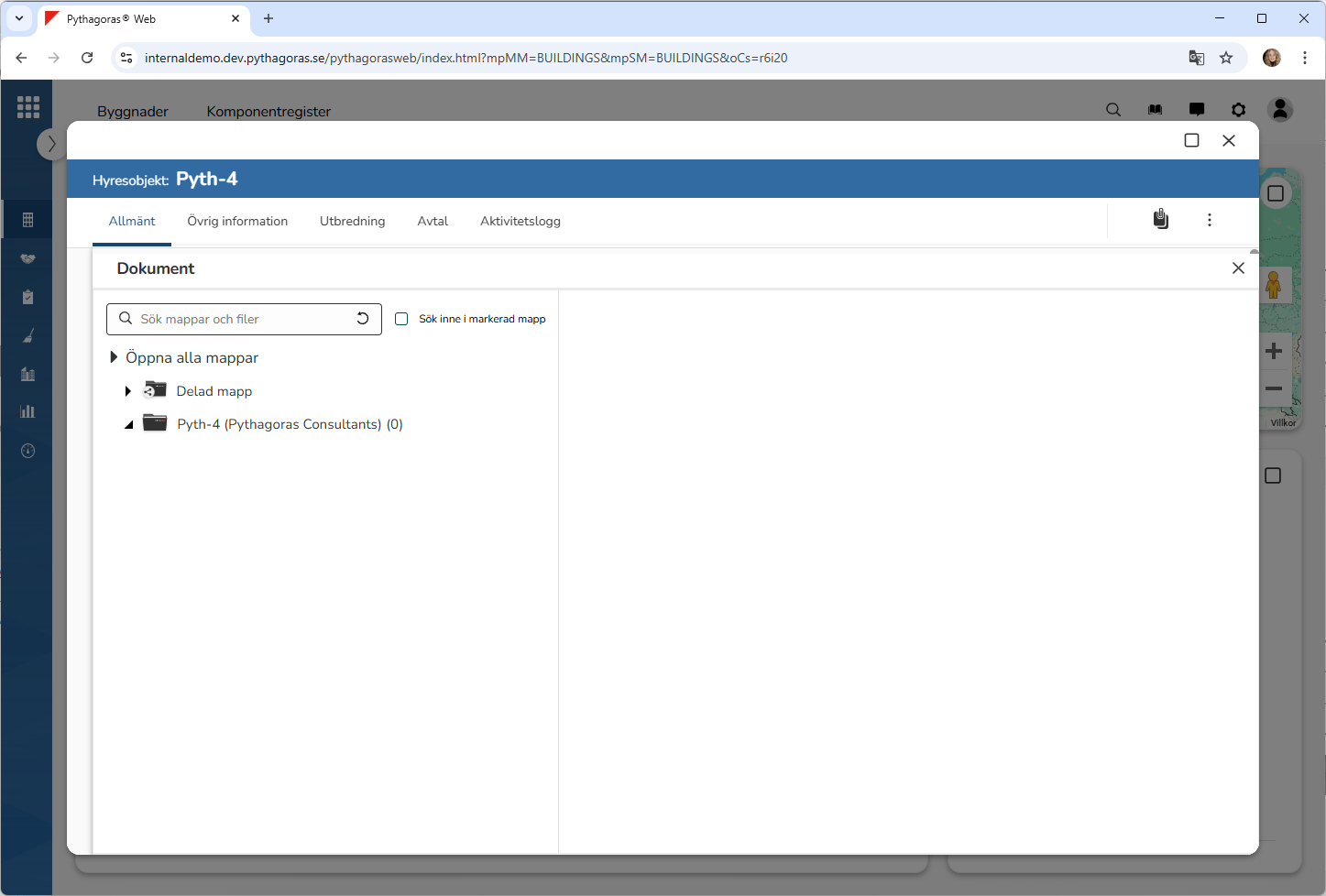This screenshot has height=896, width=1326.
Task: Expand the Delad mapp folder arrow
Action: [128, 391]
